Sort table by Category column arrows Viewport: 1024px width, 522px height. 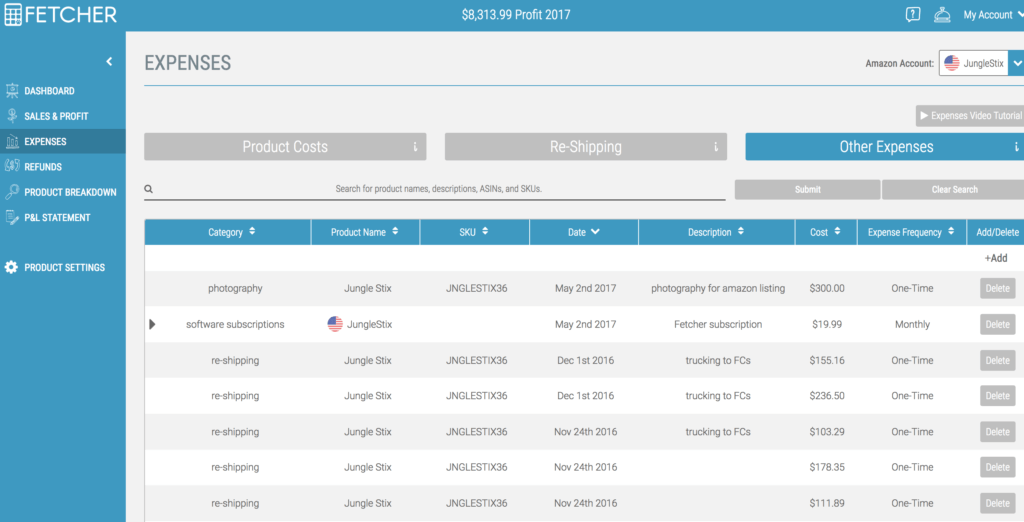(252, 231)
